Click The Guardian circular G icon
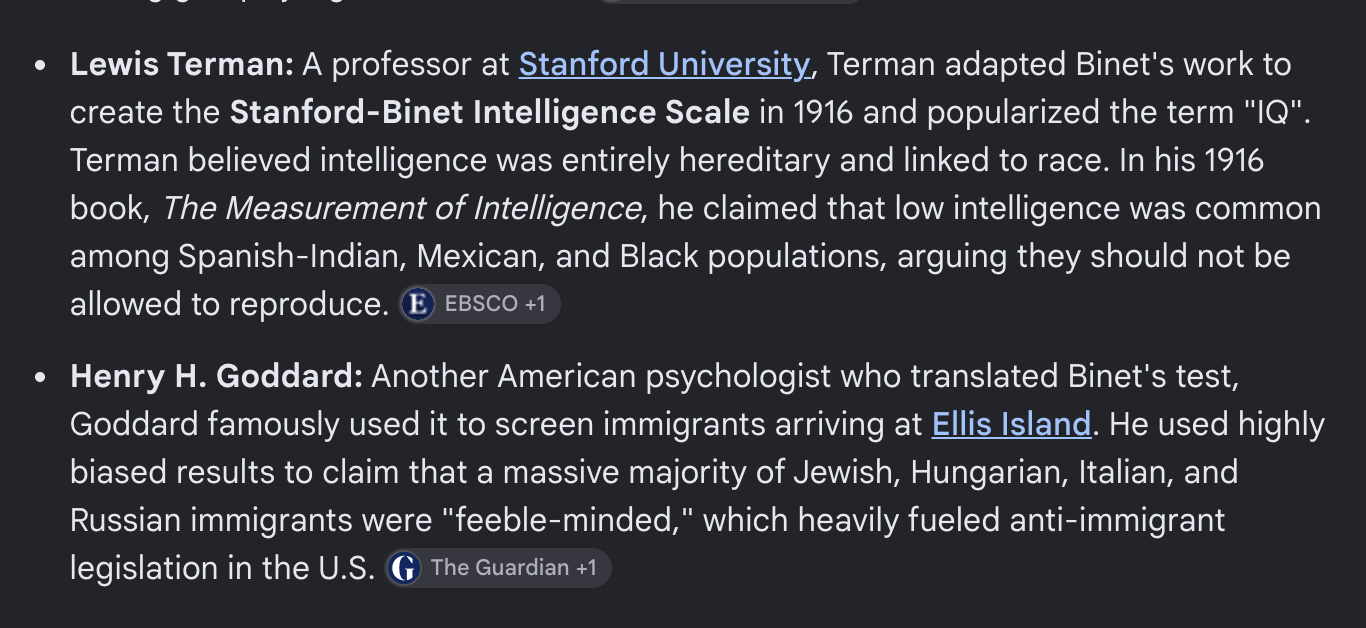The image size is (1366, 628). [x=403, y=568]
